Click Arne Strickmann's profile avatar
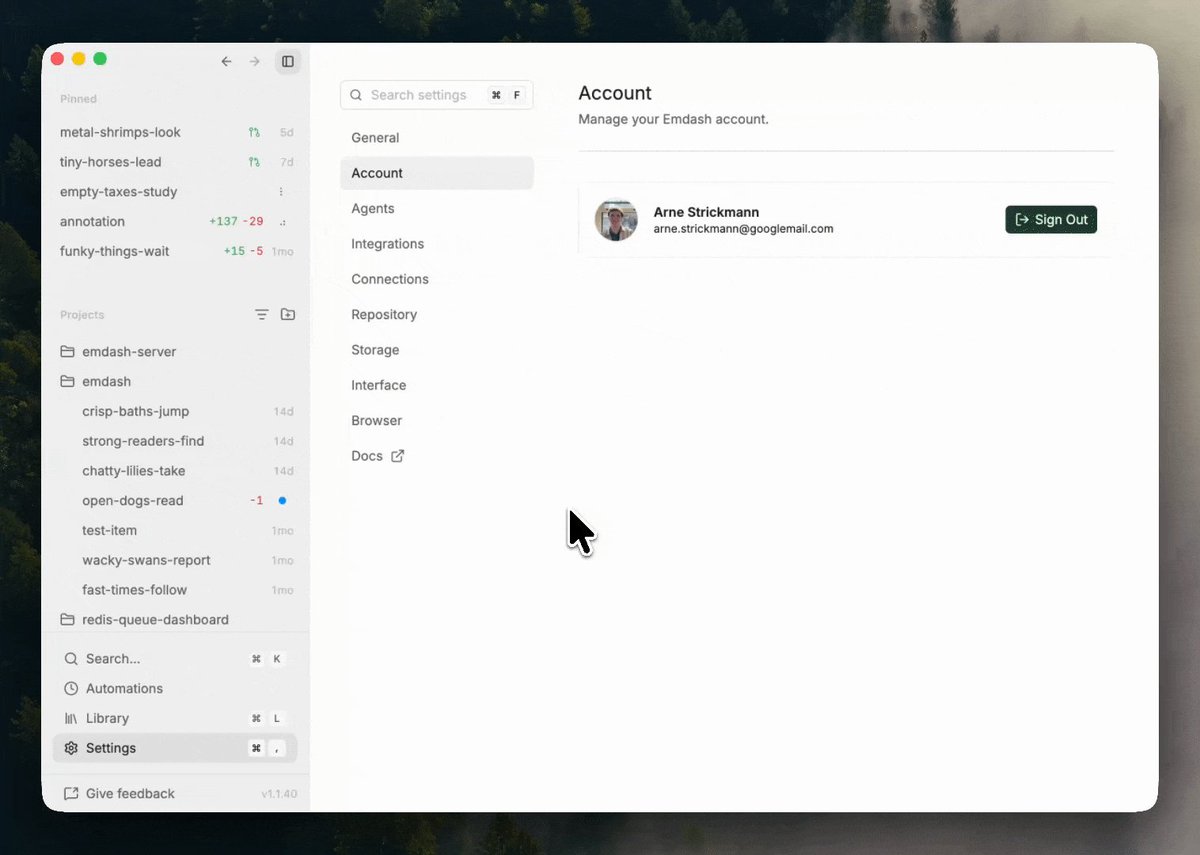The height and width of the screenshot is (855, 1200). [616, 220]
